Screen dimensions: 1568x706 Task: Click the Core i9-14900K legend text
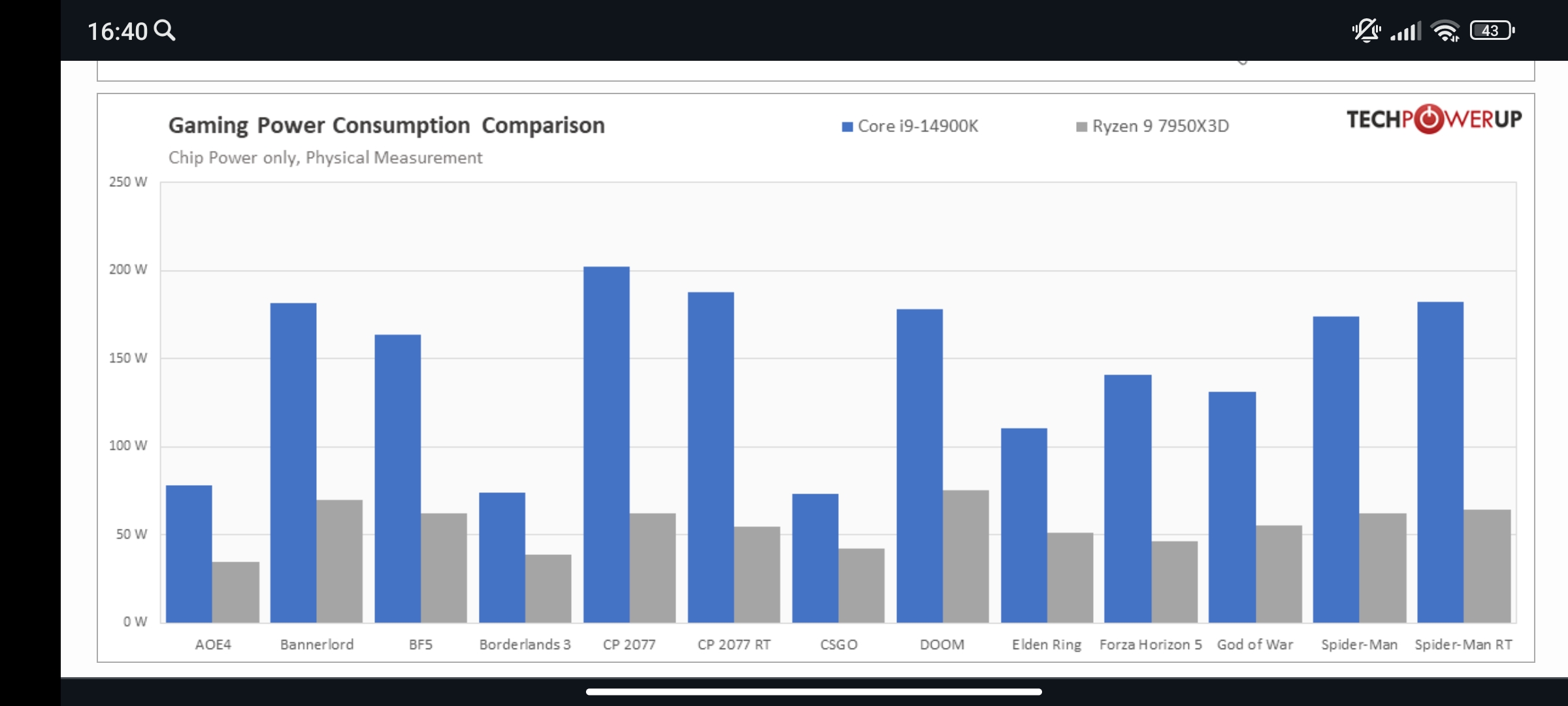coord(918,126)
